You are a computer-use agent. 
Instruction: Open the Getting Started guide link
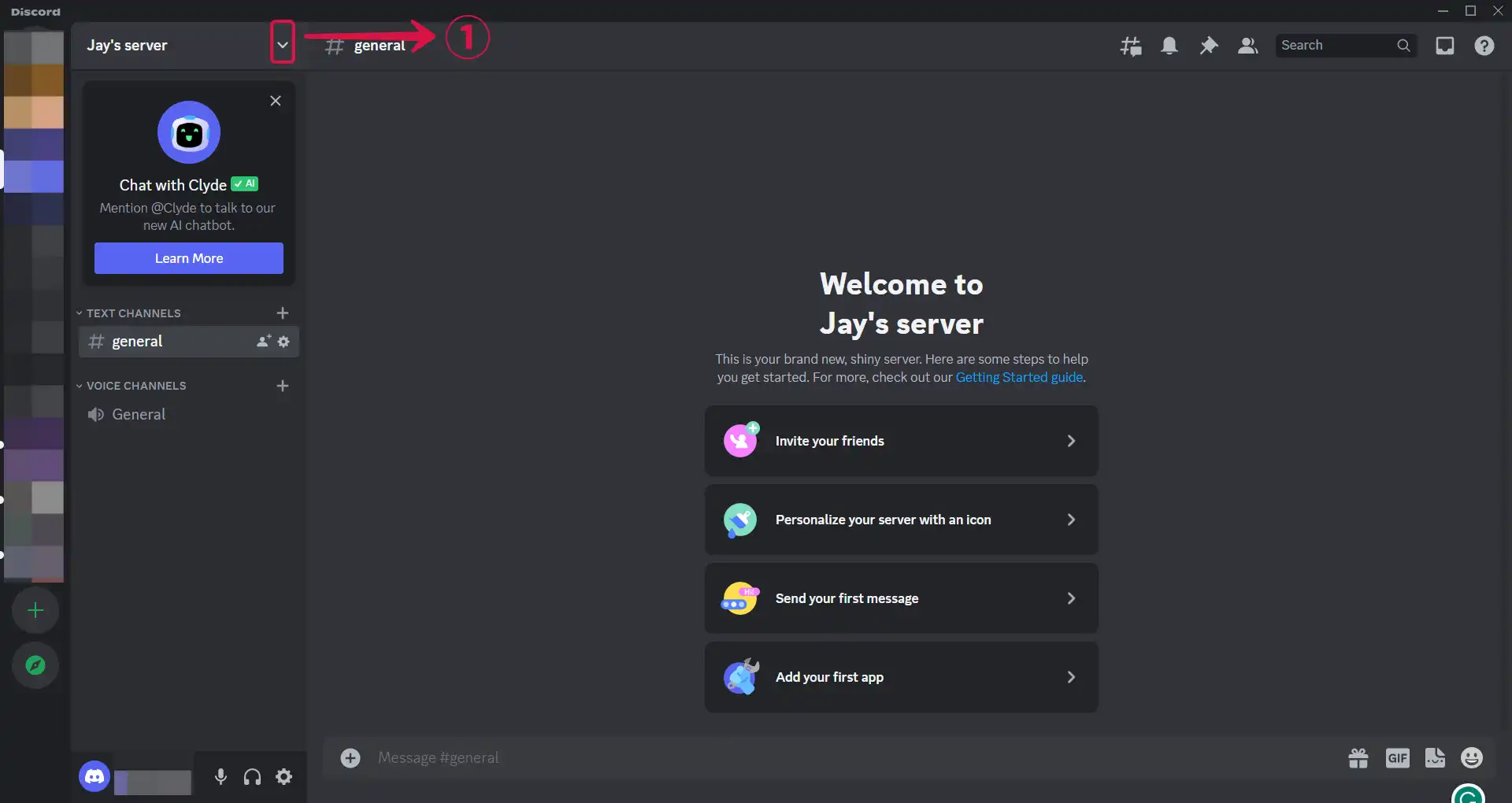[1020, 377]
